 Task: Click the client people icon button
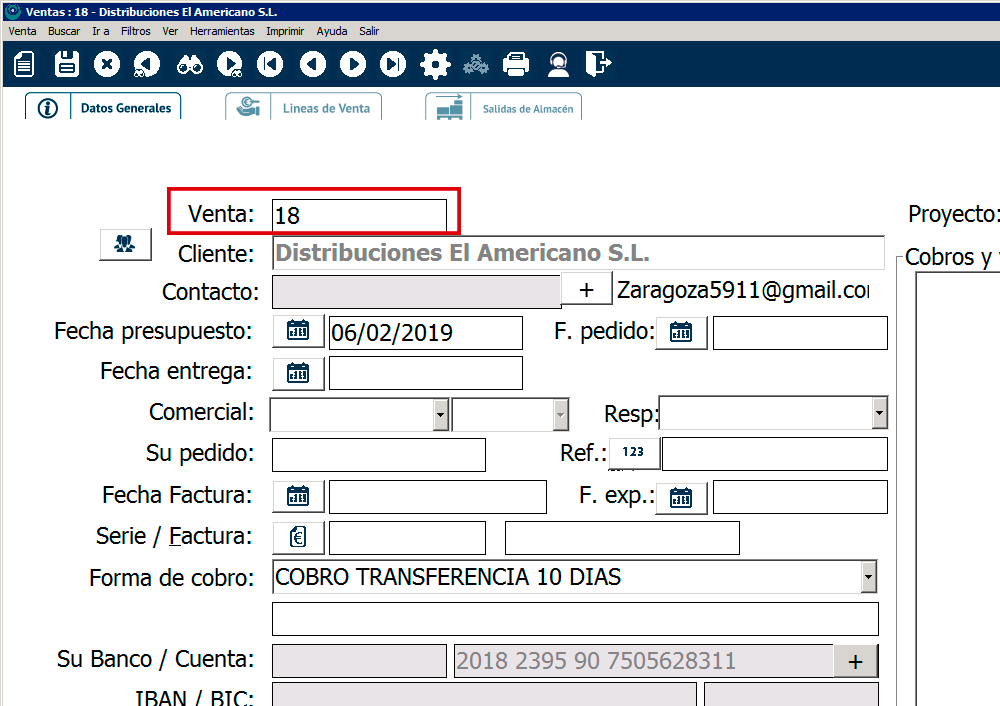click(125, 243)
